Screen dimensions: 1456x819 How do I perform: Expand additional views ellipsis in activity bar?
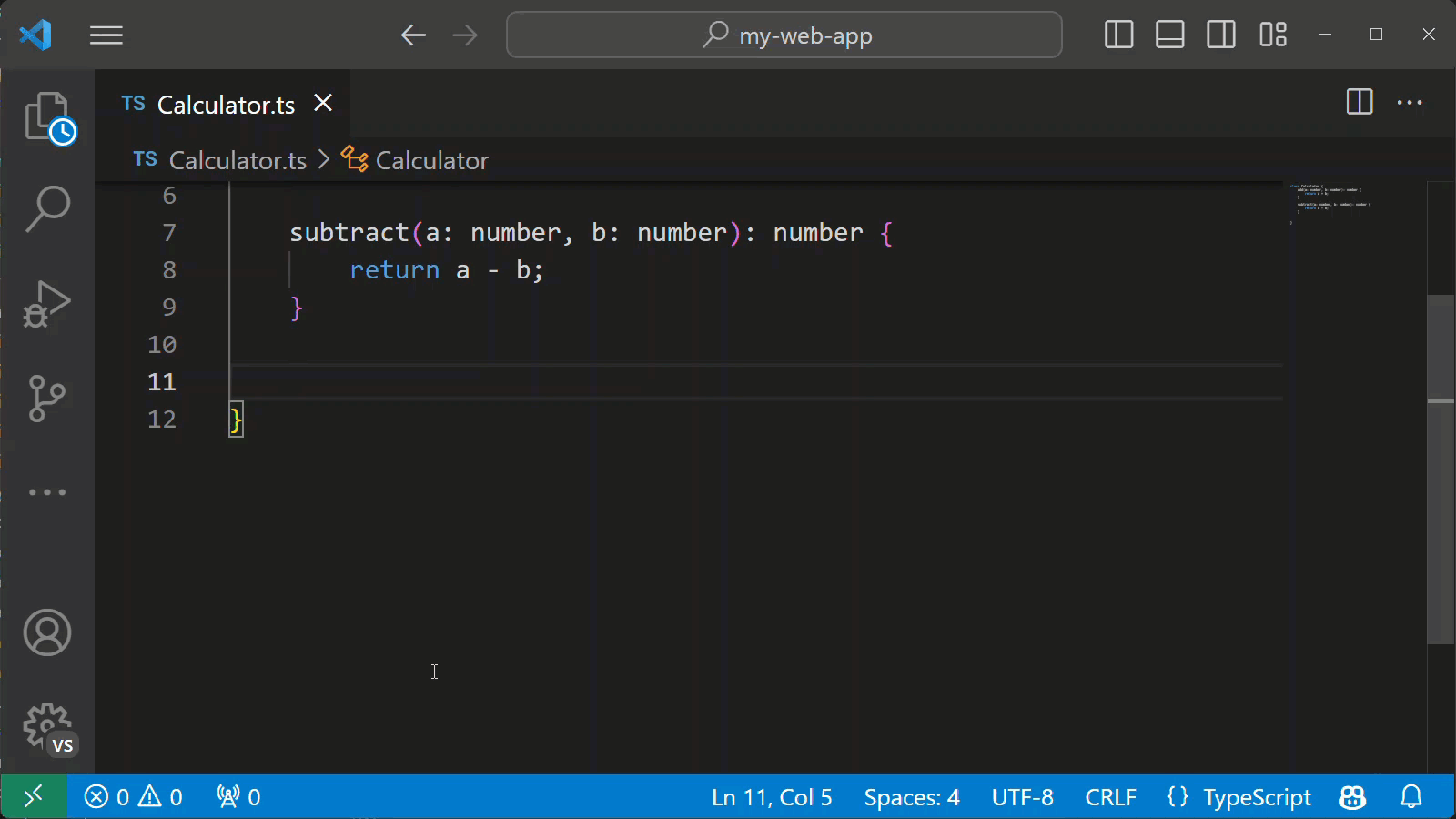(47, 492)
